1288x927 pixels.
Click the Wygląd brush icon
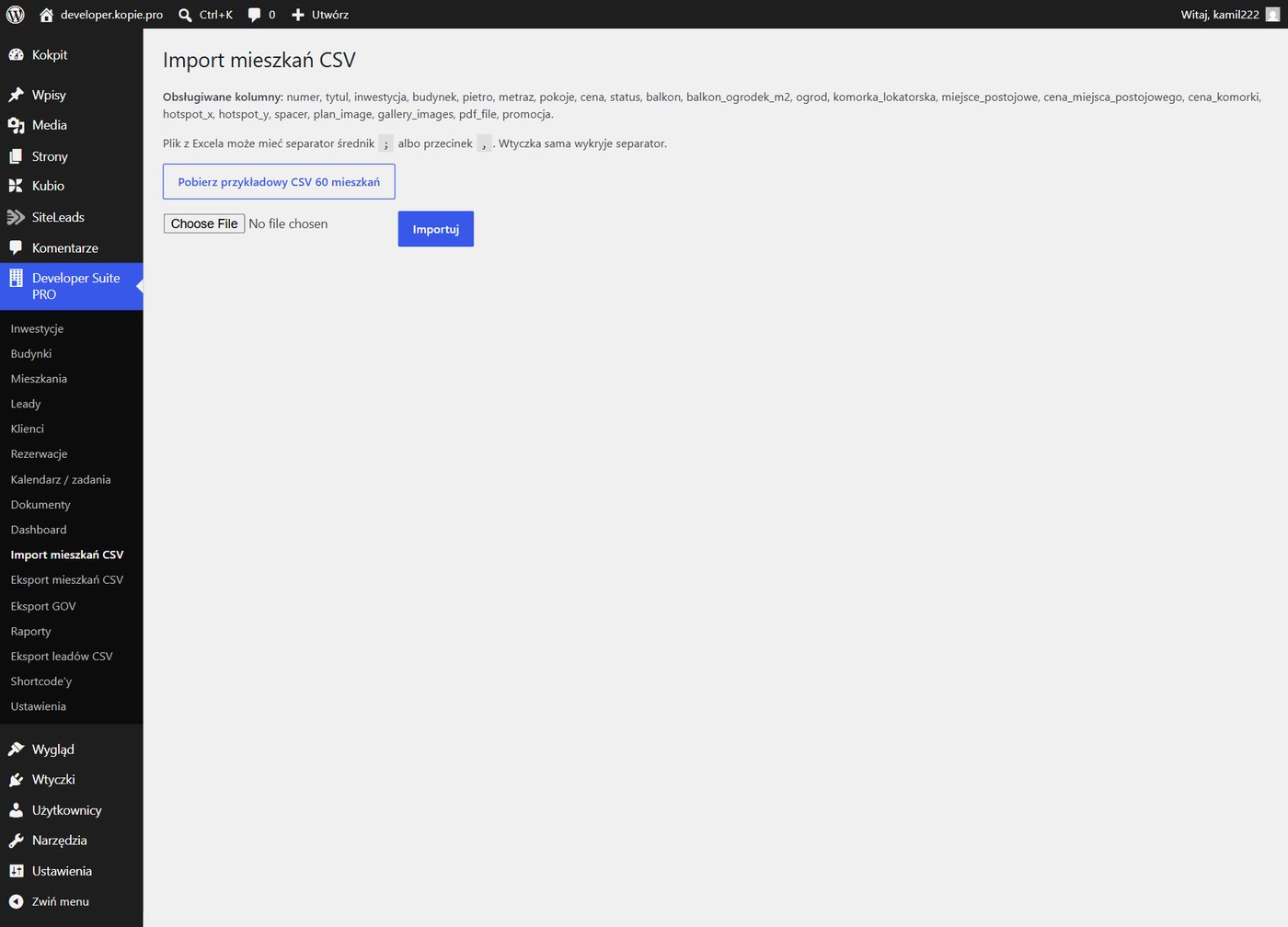(16, 750)
